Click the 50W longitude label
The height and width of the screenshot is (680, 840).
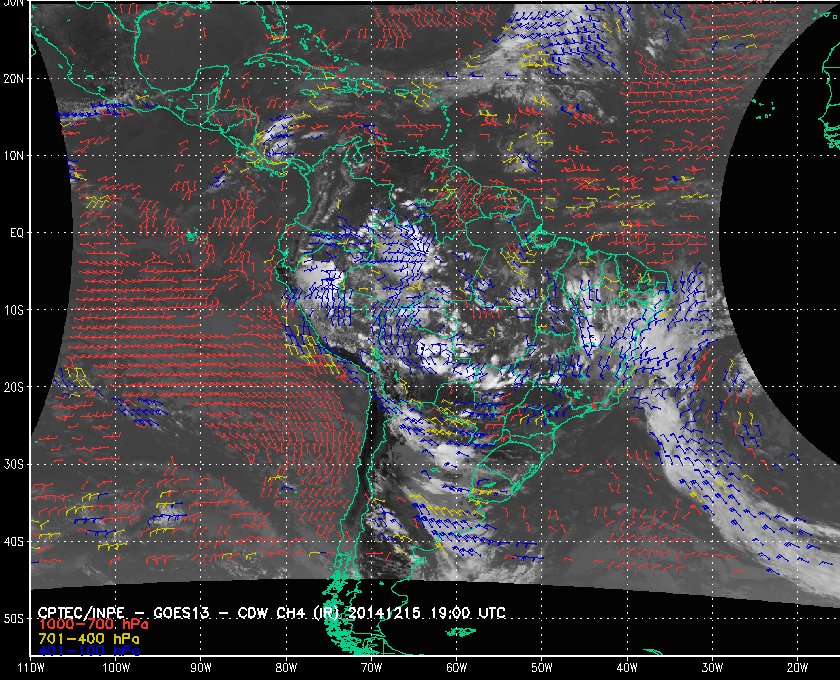(x=542, y=668)
